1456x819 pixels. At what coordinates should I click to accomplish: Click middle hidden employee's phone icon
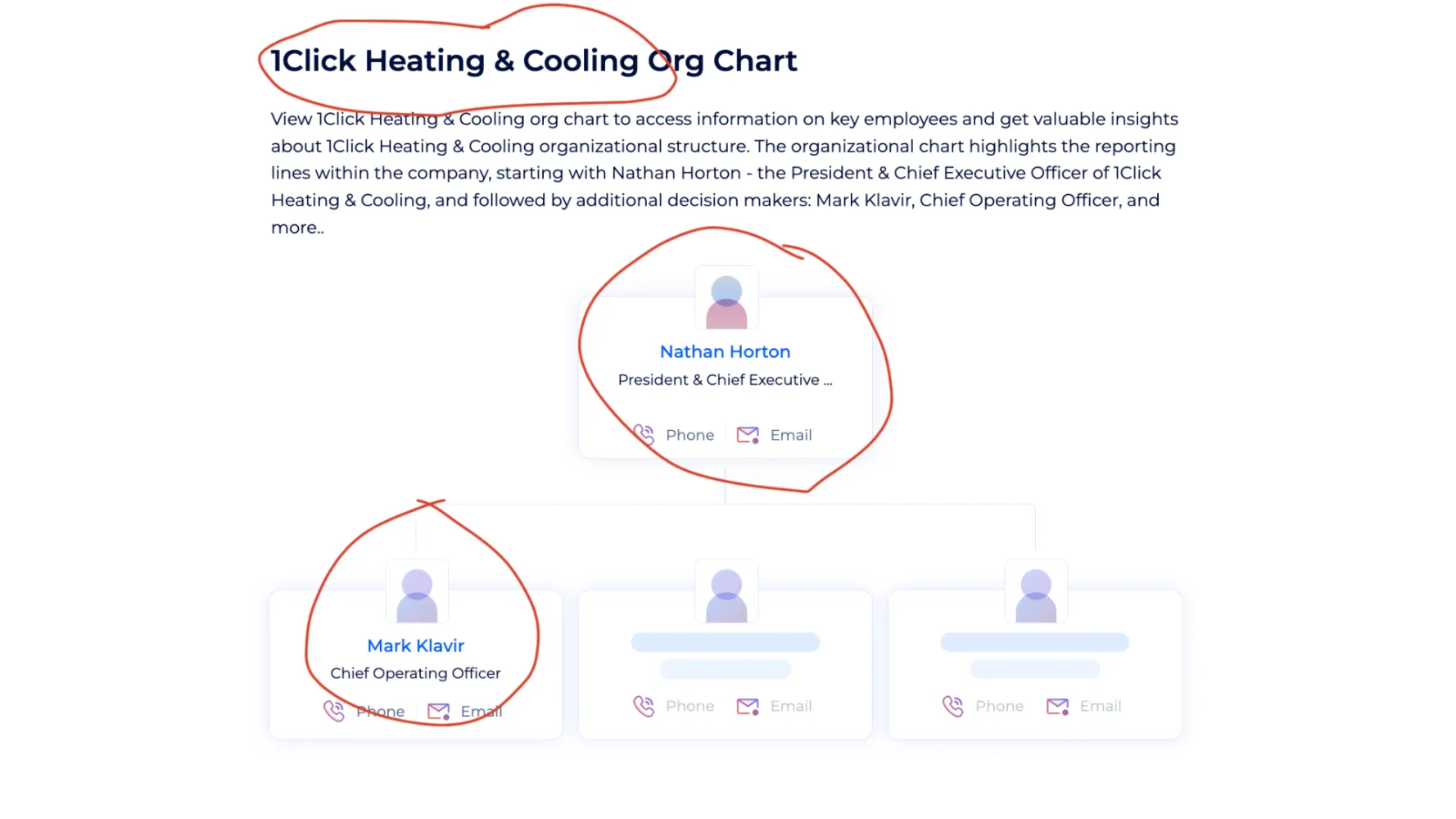coord(644,706)
